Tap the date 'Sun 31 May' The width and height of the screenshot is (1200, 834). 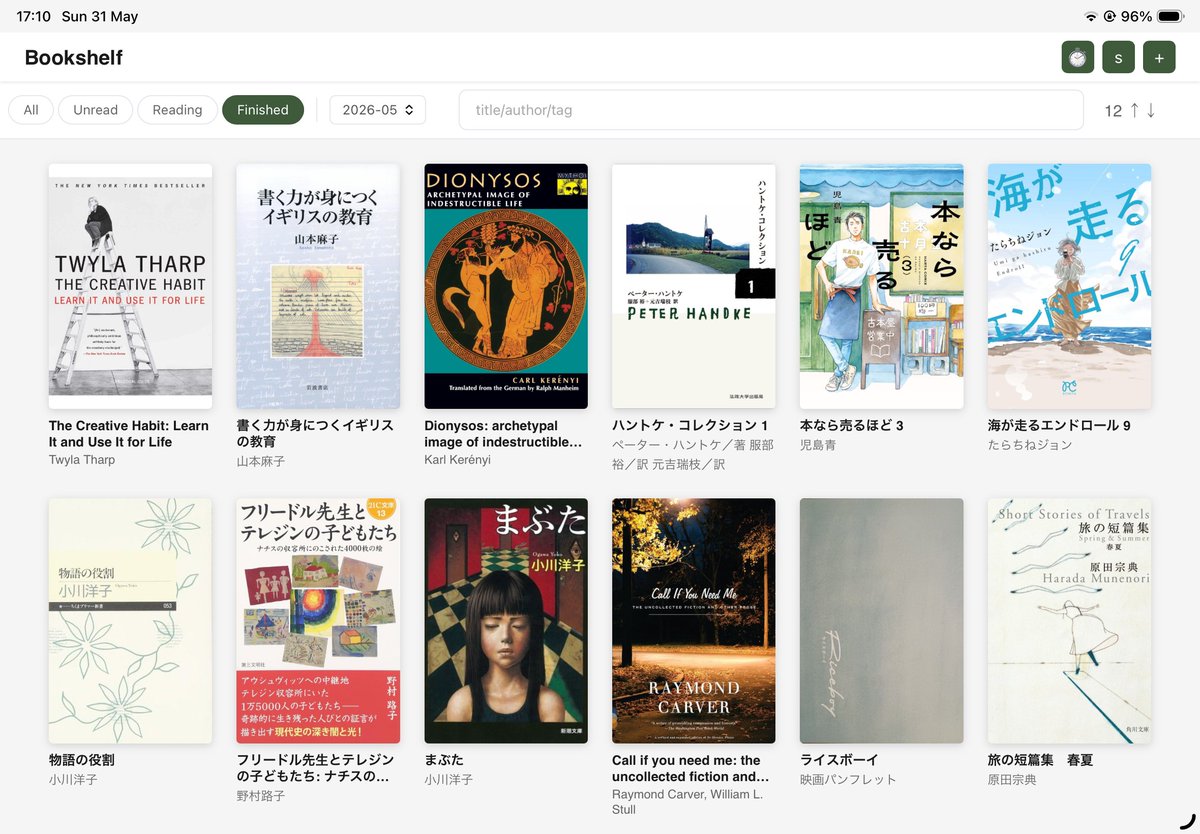[x=100, y=16]
